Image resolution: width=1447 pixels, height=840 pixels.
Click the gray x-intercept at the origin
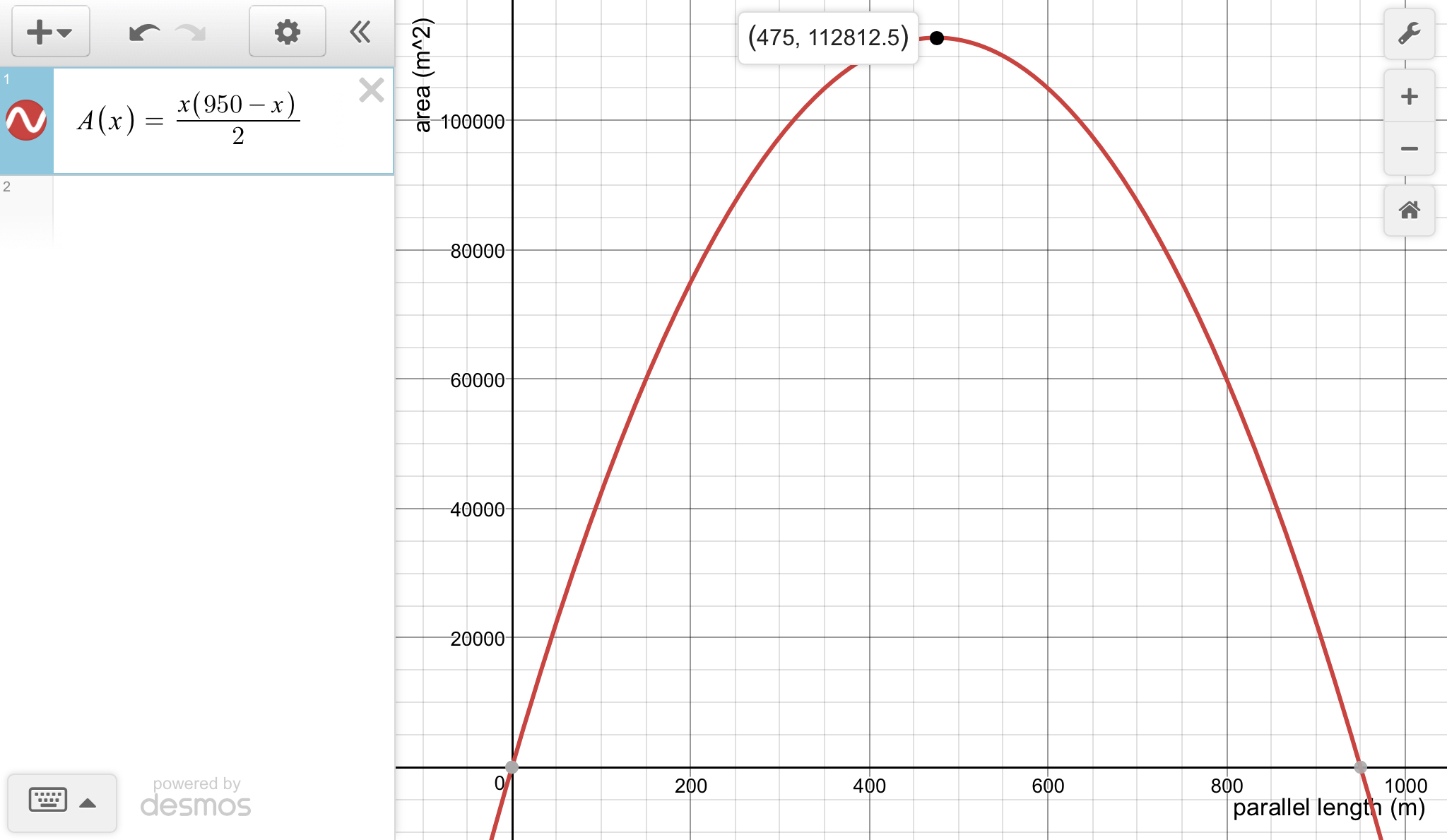512,767
